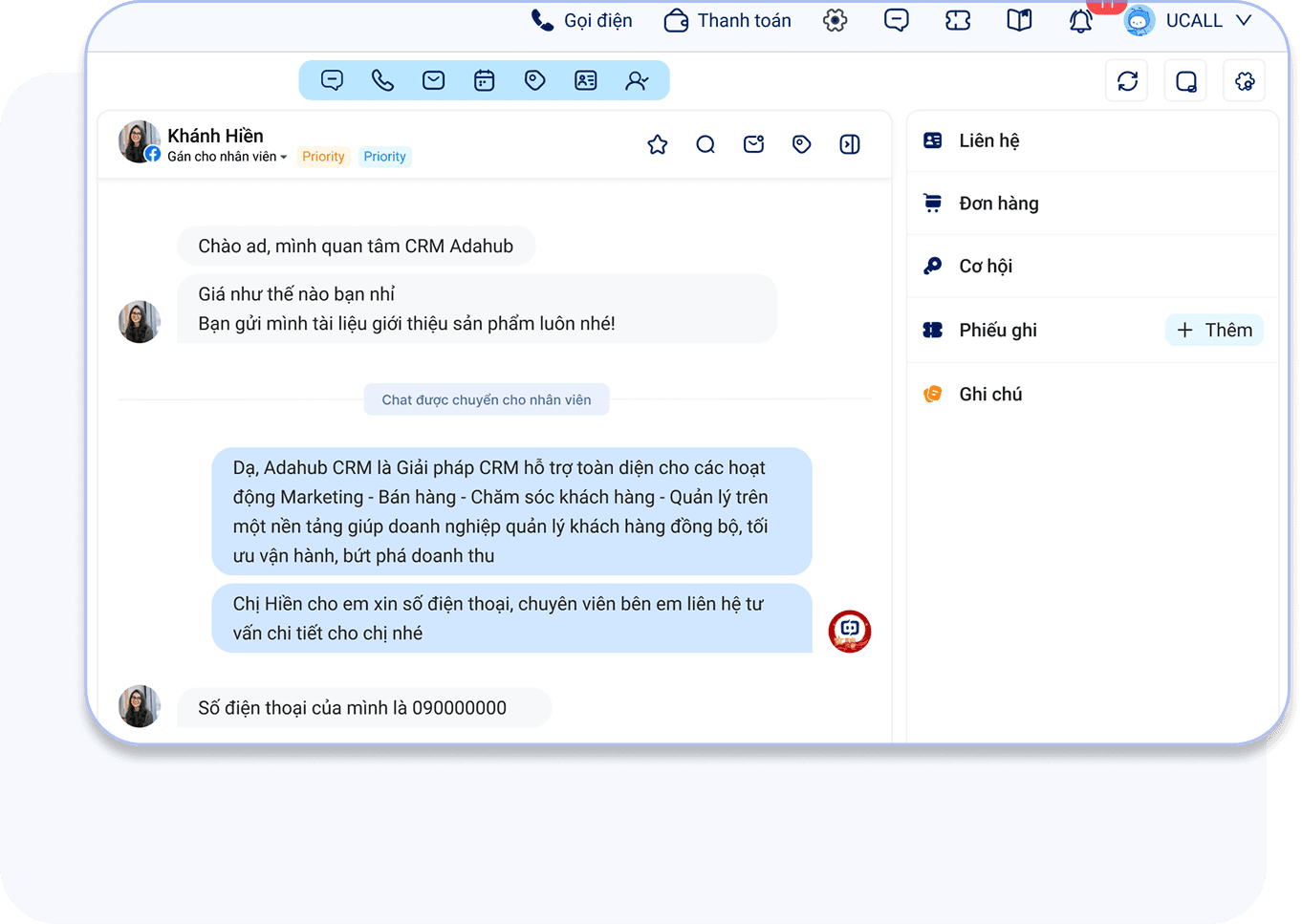Expand the Liên hệ section
This screenshot has width=1302, height=924.
click(988, 140)
